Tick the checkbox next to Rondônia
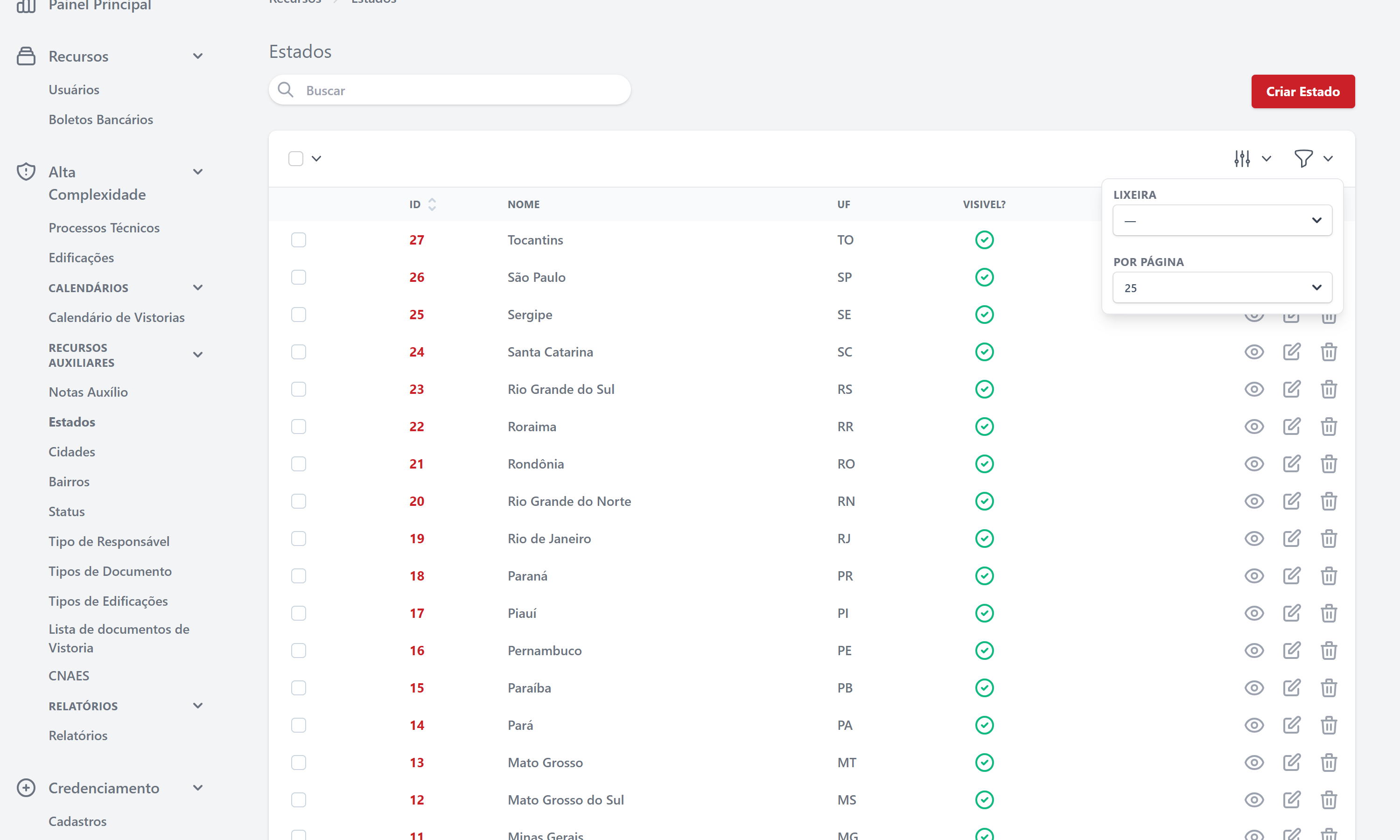Viewport: 1400px width, 840px height. (298, 464)
